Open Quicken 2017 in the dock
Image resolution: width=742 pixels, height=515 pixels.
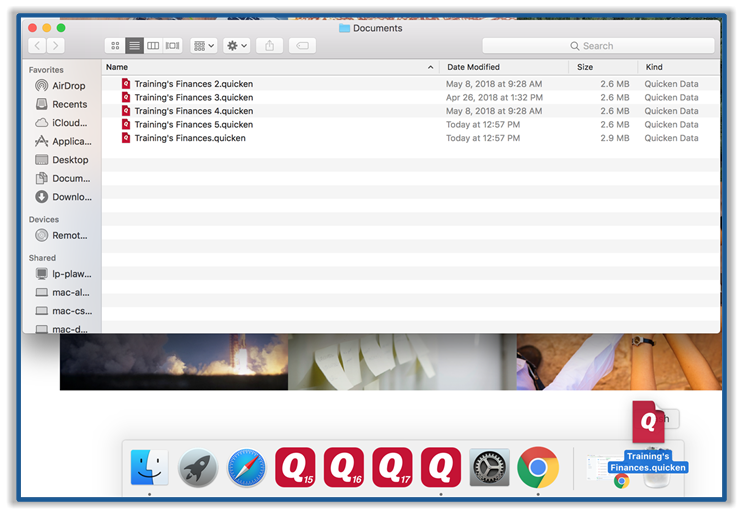click(x=392, y=467)
